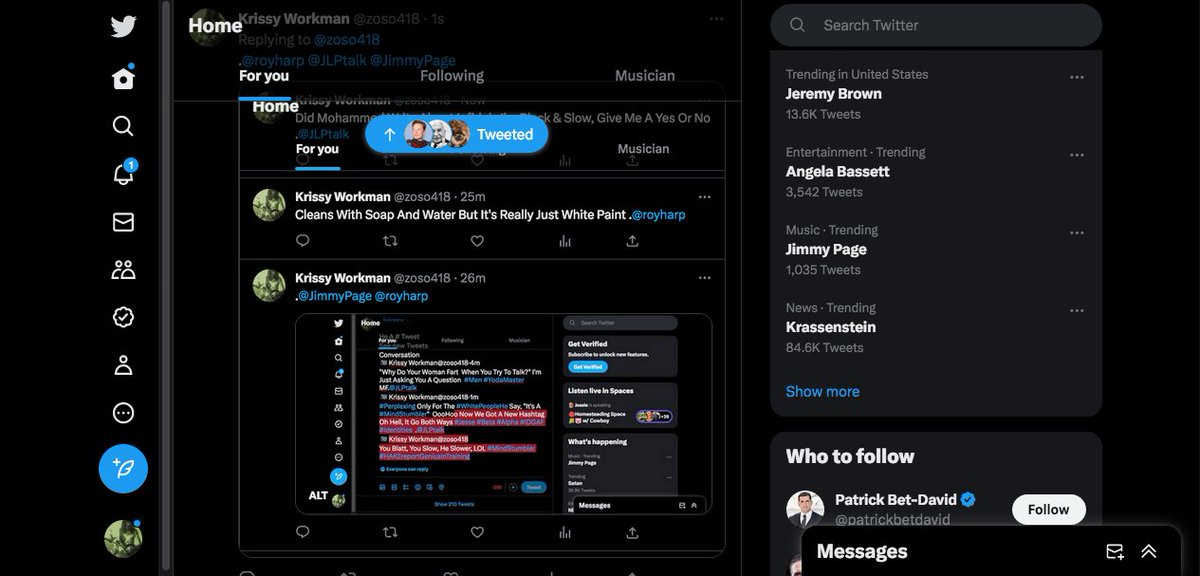The image size is (1200, 576).
Task: Open Profile person icon in sidebar
Action: (x=123, y=365)
